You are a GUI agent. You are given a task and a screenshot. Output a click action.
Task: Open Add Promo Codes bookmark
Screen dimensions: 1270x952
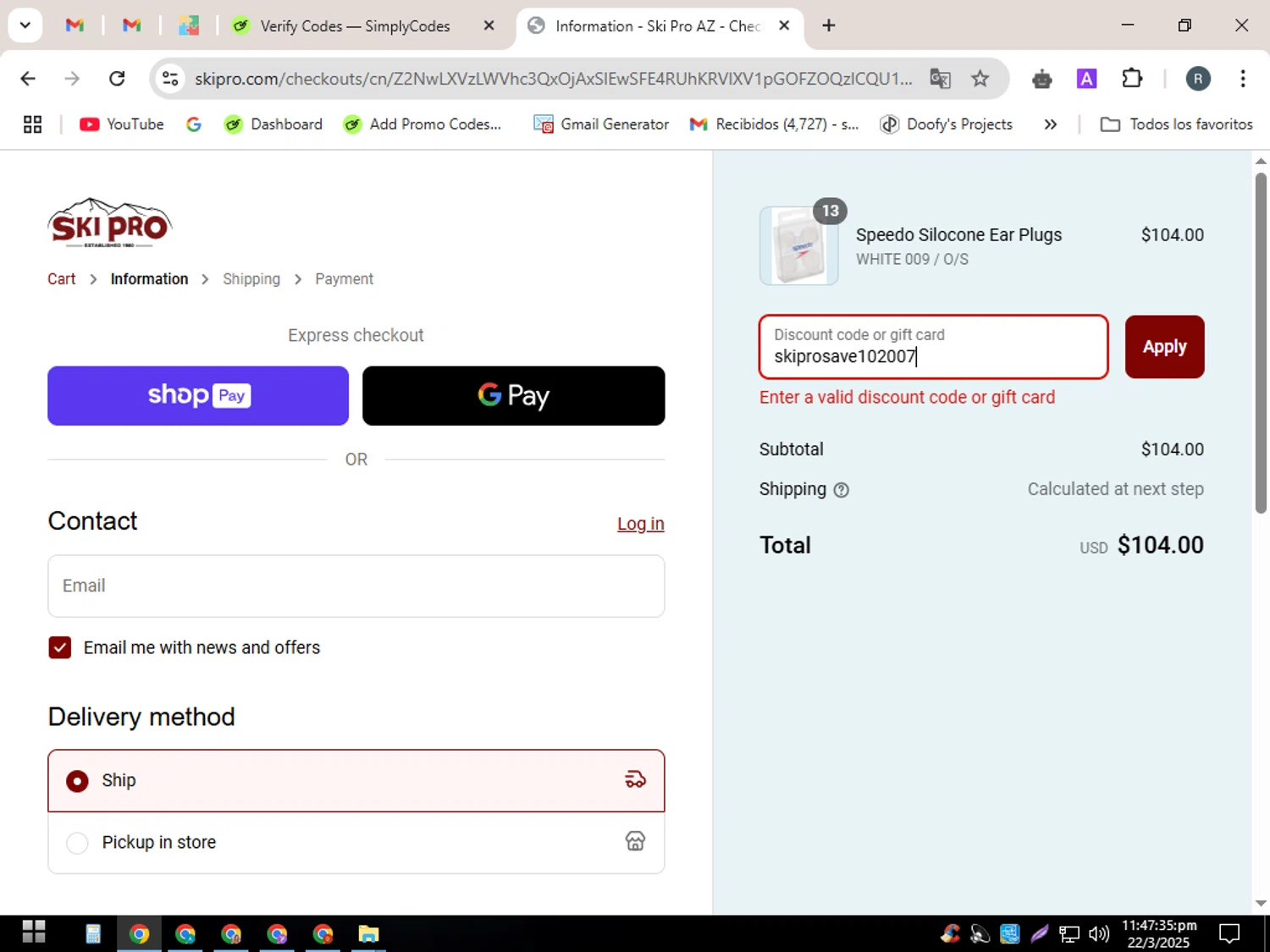[x=422, y=124]
